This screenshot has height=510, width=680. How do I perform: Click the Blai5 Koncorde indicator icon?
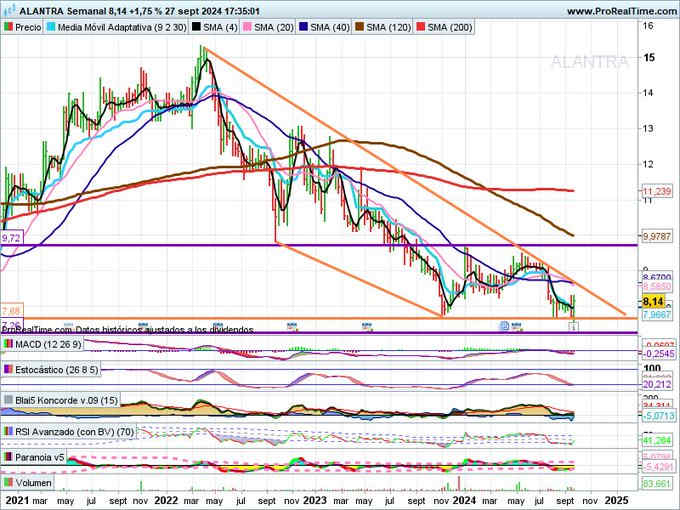pos(8,400)
